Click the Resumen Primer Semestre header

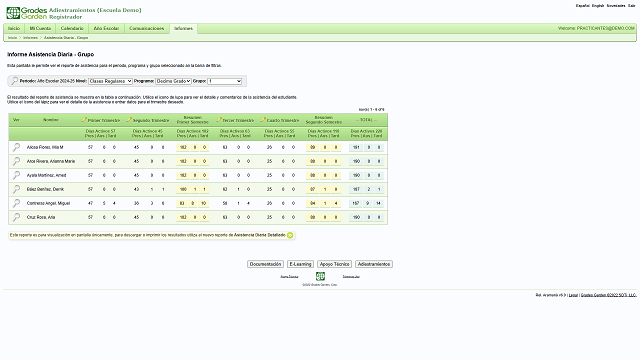click(x=192, y=120)
